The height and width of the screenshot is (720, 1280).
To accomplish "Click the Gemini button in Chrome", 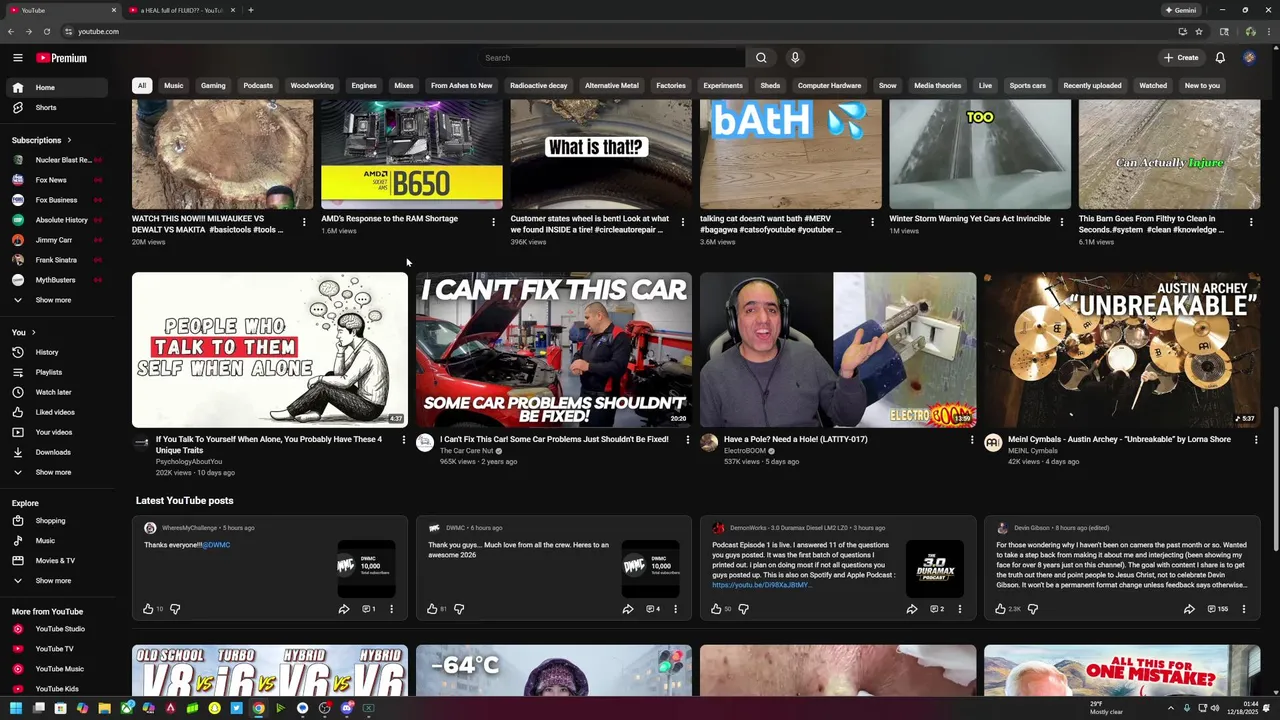I will (1180, 10).
